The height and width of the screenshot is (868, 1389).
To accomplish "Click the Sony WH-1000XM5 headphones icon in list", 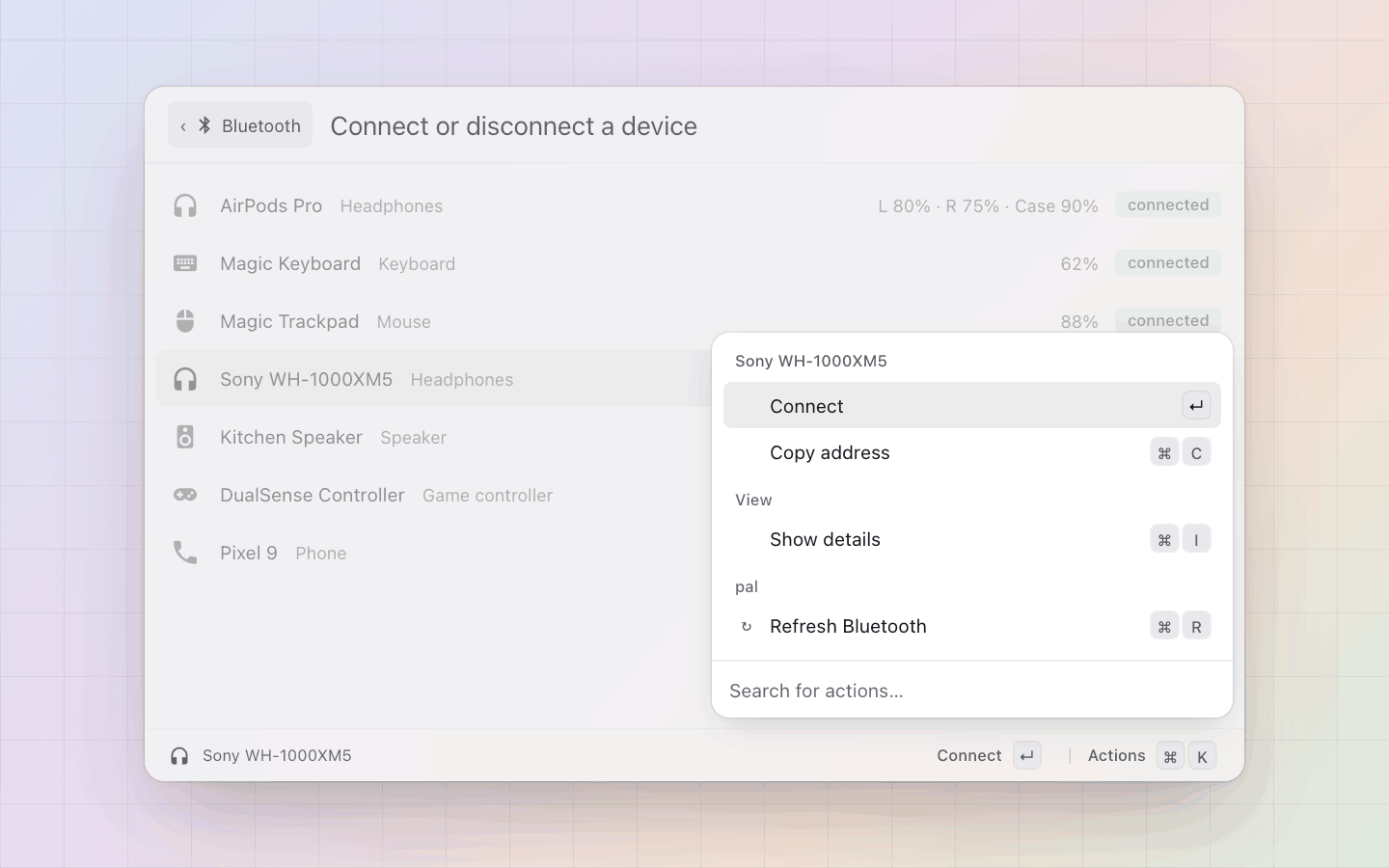I will 185,379.
